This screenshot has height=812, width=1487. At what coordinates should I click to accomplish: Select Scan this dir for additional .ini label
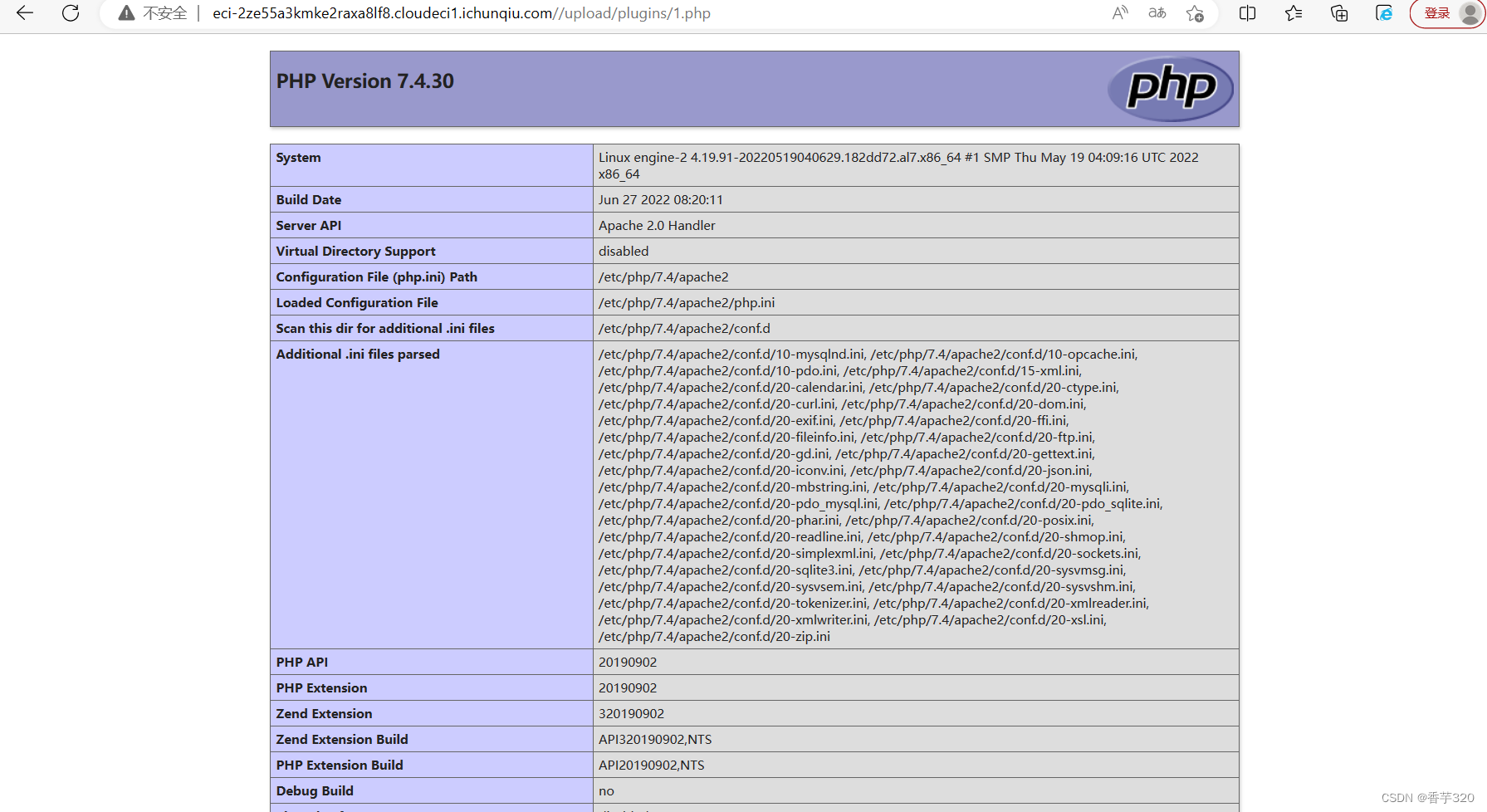click(385, 329)
